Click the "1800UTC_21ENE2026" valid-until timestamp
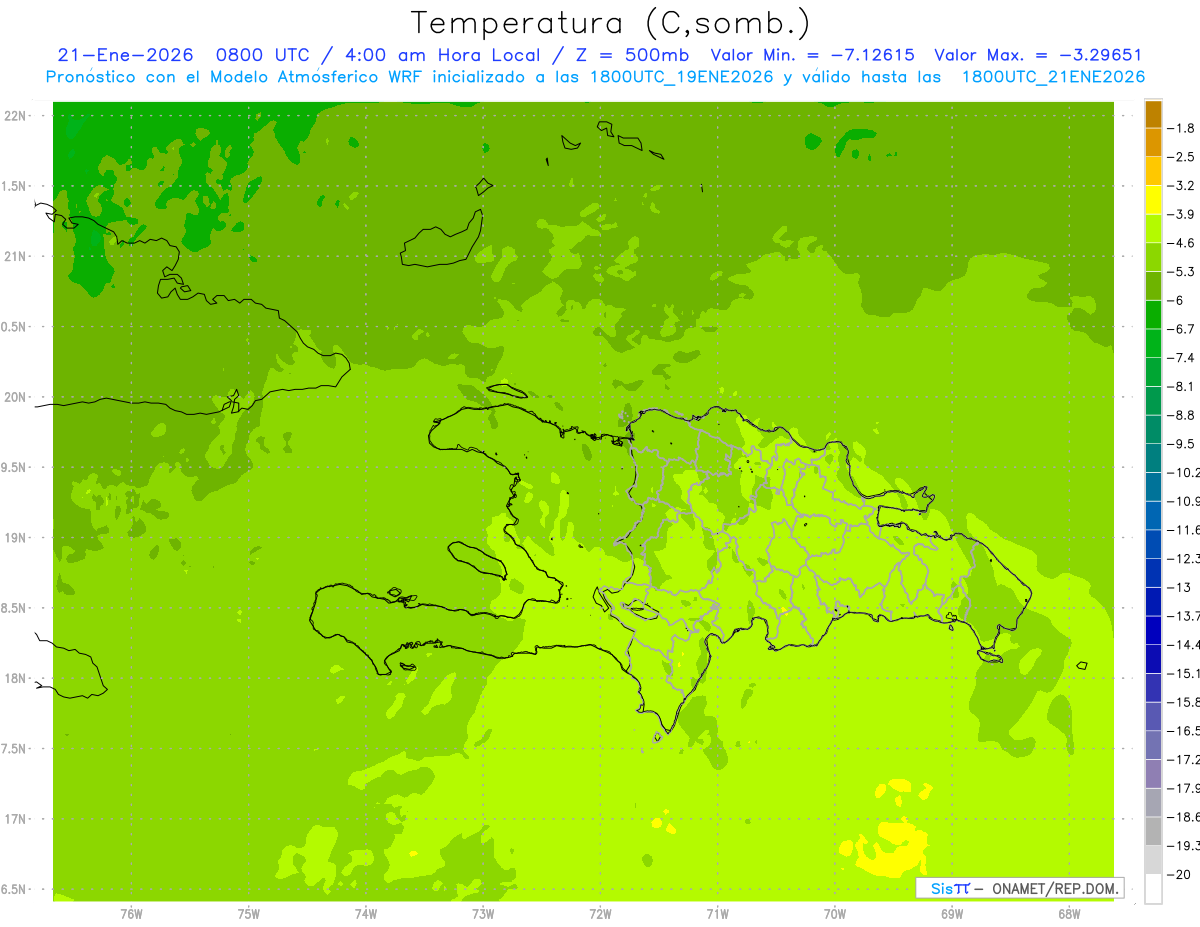Viewport: 1200px width, 927px height. 1053,77
